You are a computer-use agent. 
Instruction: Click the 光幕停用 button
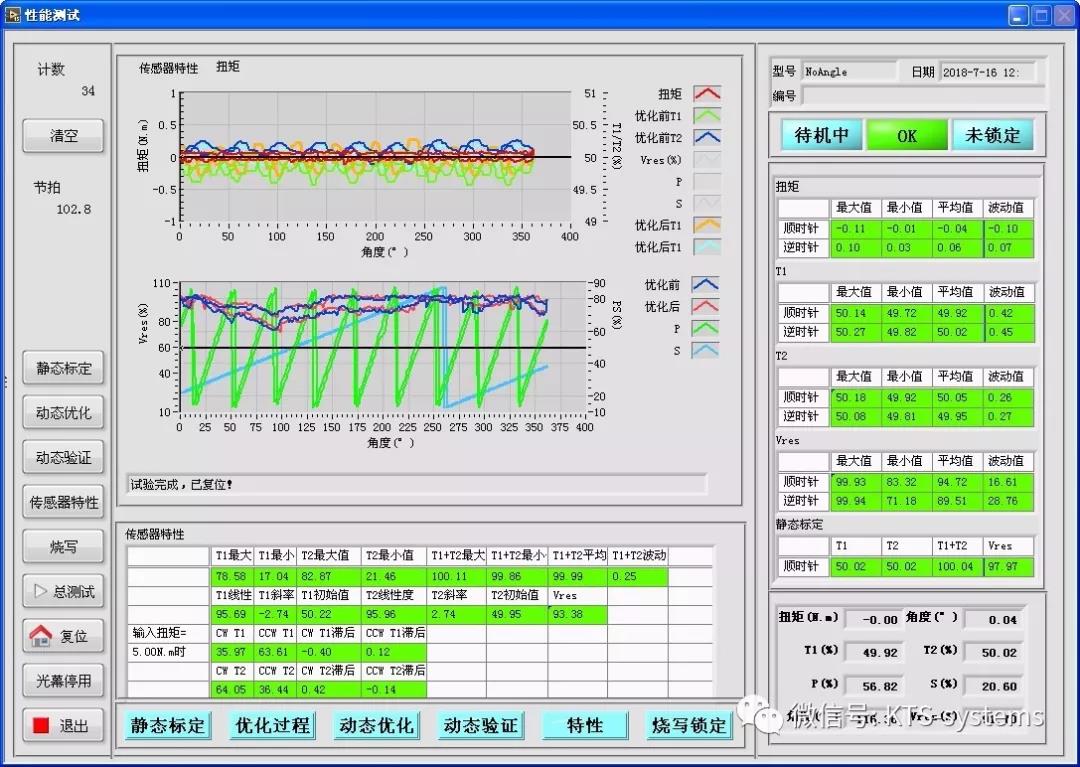click(64, 681)
